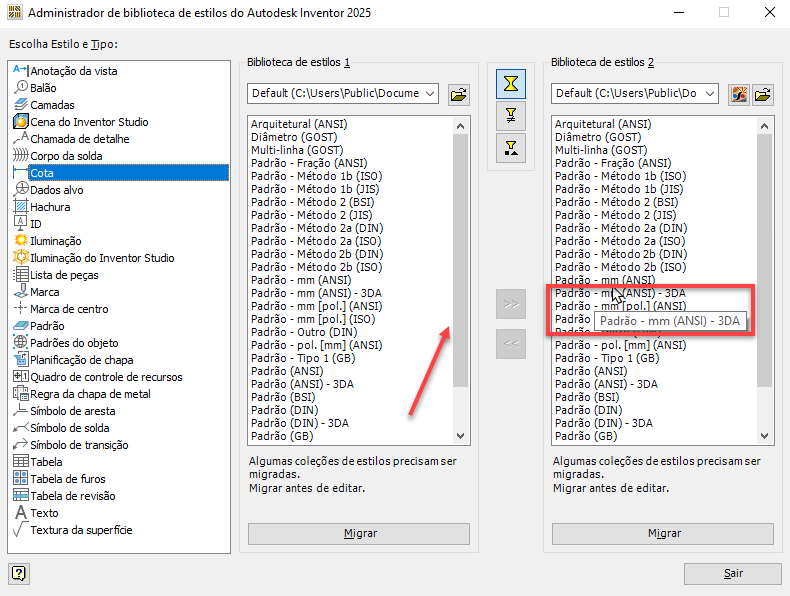Select the Camadas layers icon
This screenshot has width=790, height=596.
point(21,105)
